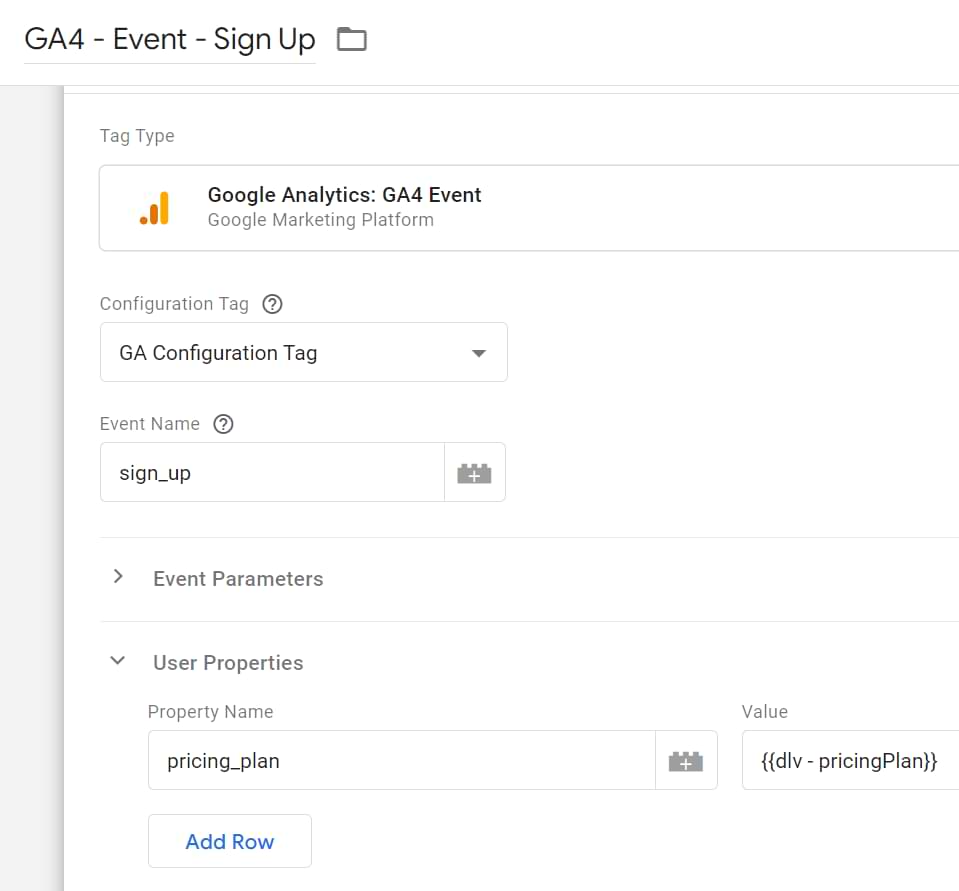Expand the Event Parameters chevron
959x891 pixels.
click(x=118, y=577)
